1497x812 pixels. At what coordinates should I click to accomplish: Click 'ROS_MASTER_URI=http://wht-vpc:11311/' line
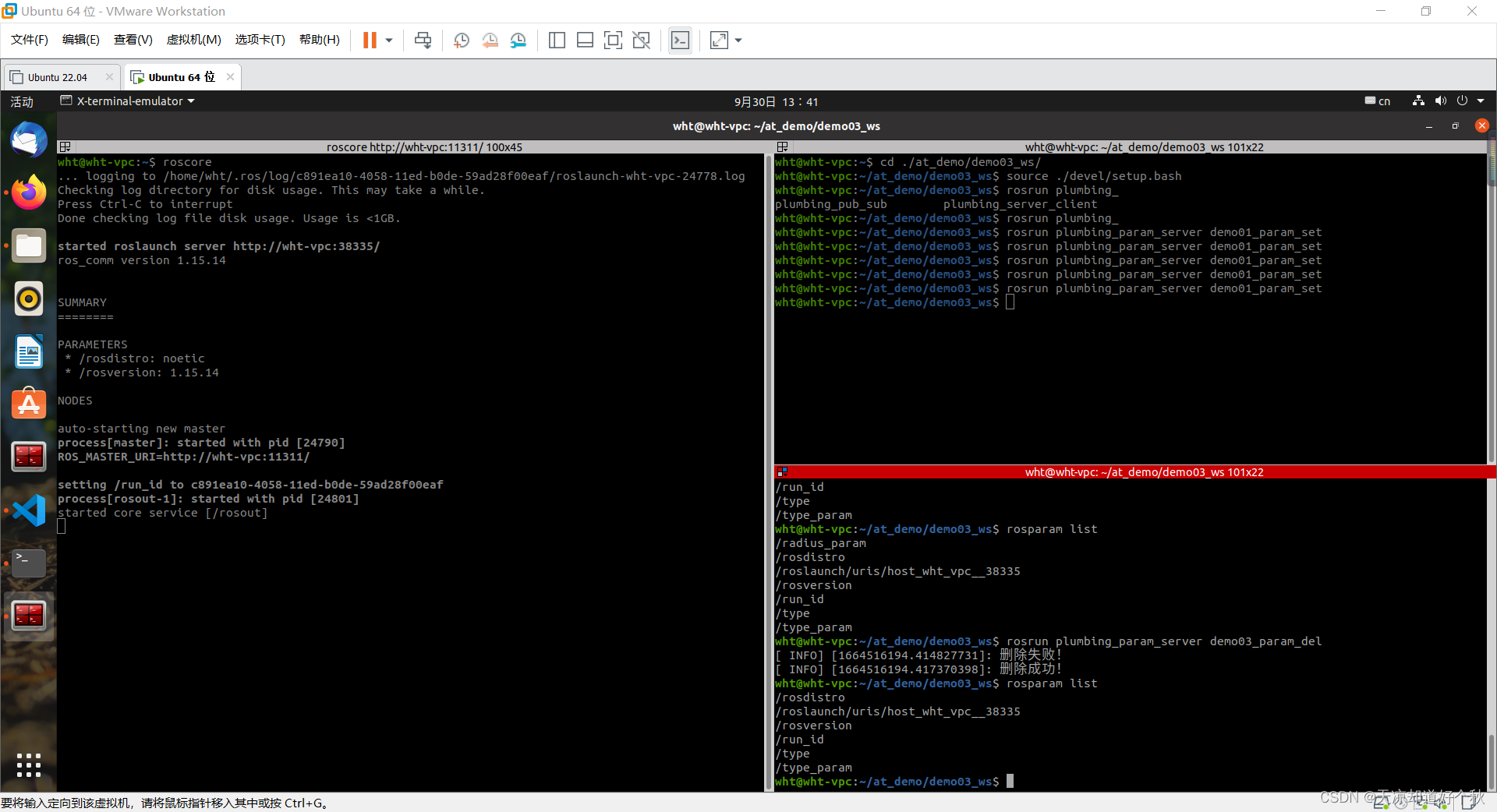coord(184,457)
